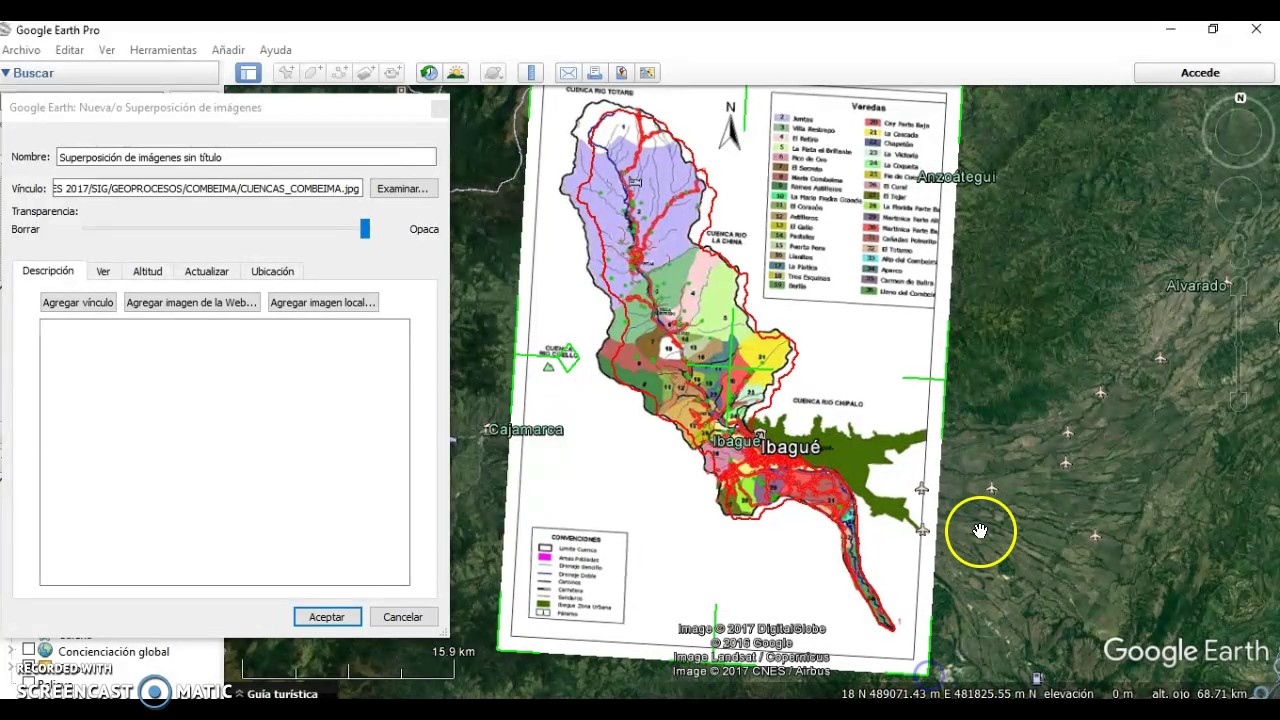Expand the Concienciación global layer
Viewport: 1280px width, 720px height.
[x=11, y=651]
